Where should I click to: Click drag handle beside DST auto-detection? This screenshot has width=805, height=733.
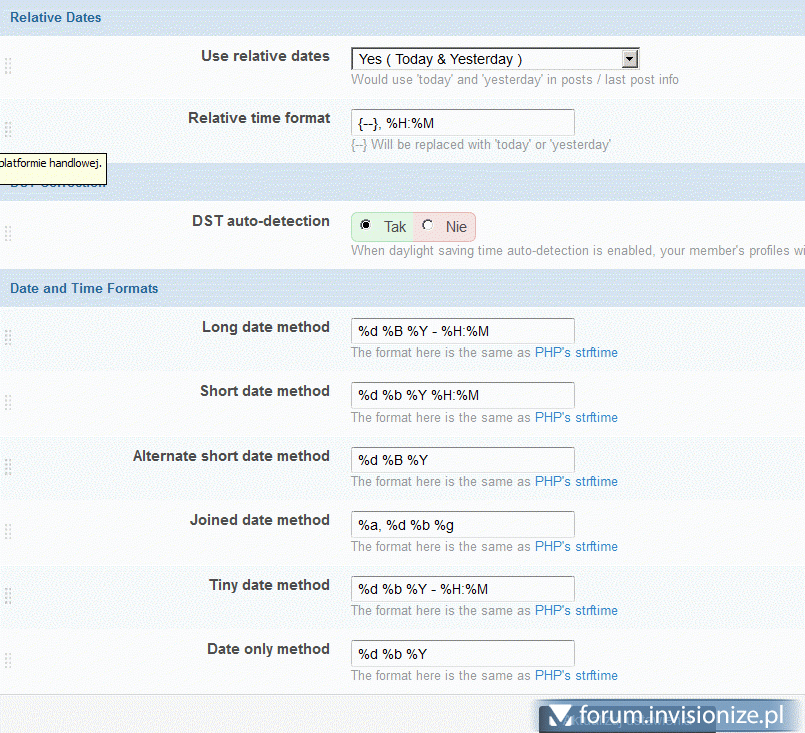8,233
